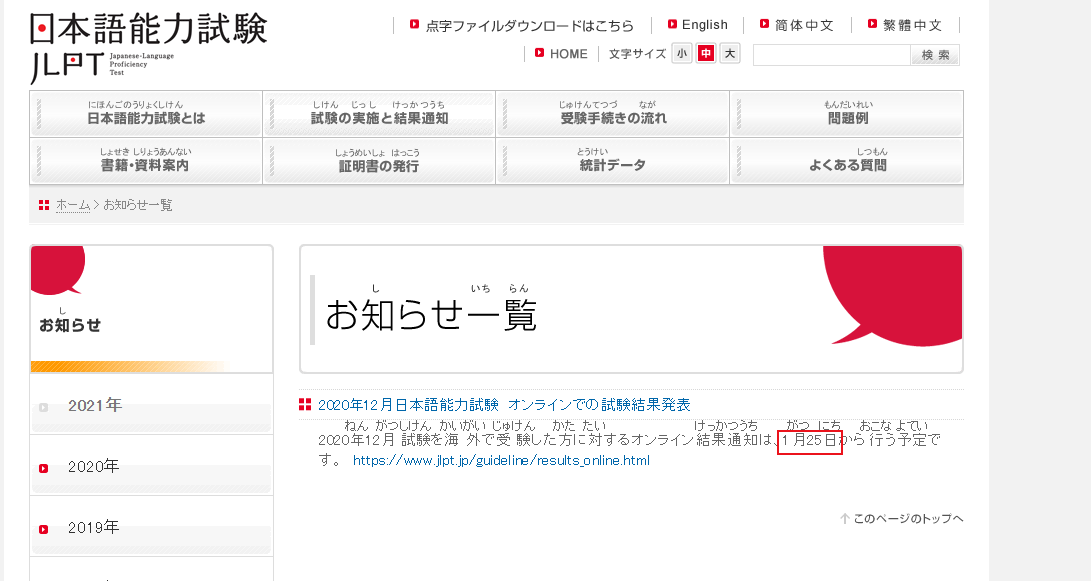Open the English language link
Screen dimensions: 1091x581
tap(704, 25)
